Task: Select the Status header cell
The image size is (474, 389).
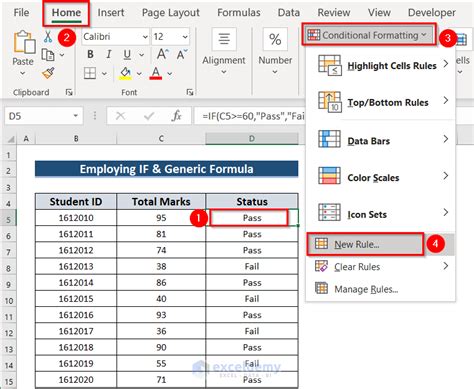Action: pyautogui.click(x=252, y=201)
